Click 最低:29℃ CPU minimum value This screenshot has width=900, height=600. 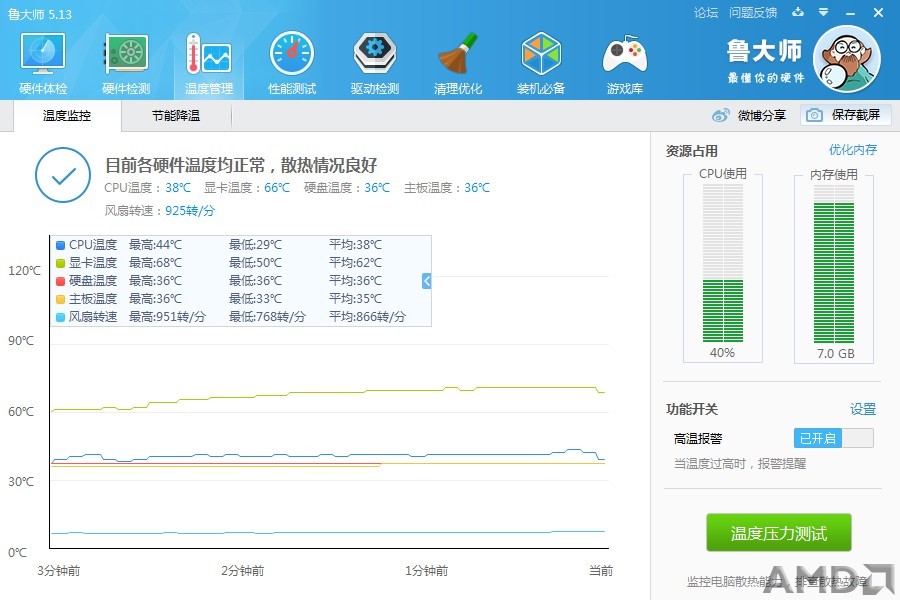pos(255,245)
